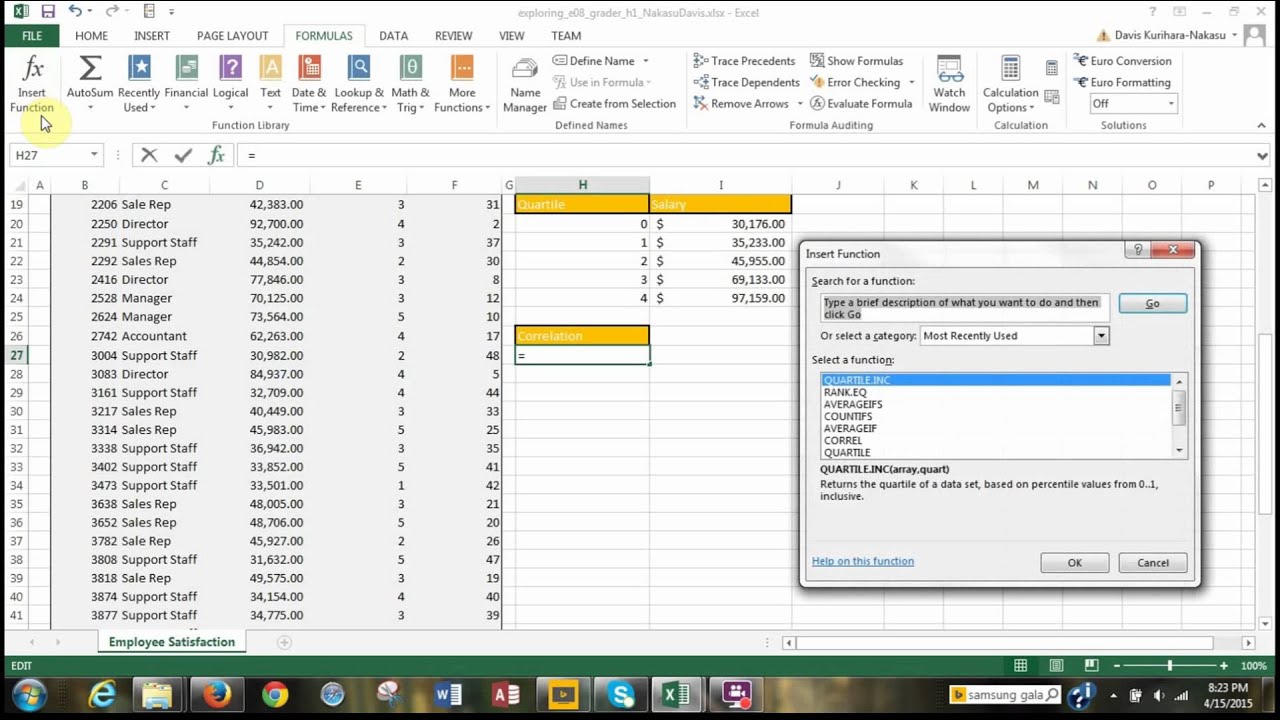The image size is (1280, 720).
Task: Switch to the PAGE LAYOUT tab
Action: coord(233,35)
